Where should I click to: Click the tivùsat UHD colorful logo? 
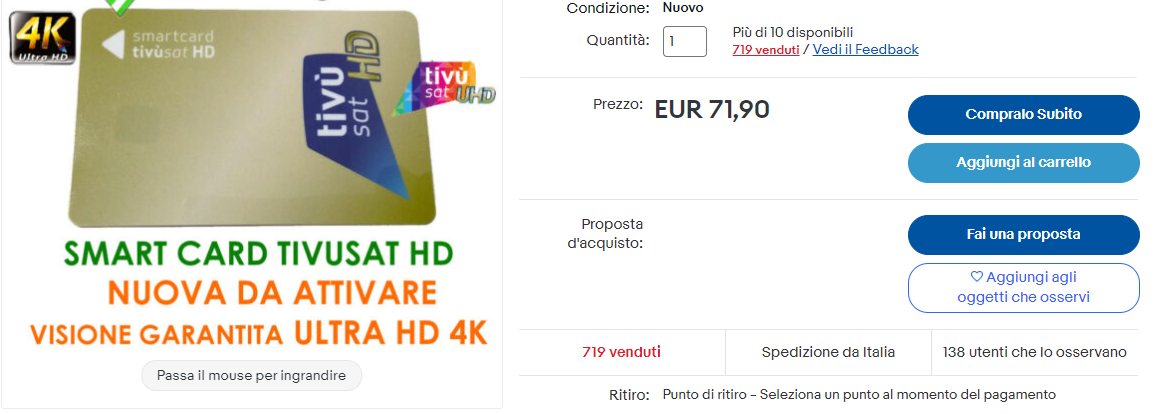pyautogui.click(x=444, y=89)
